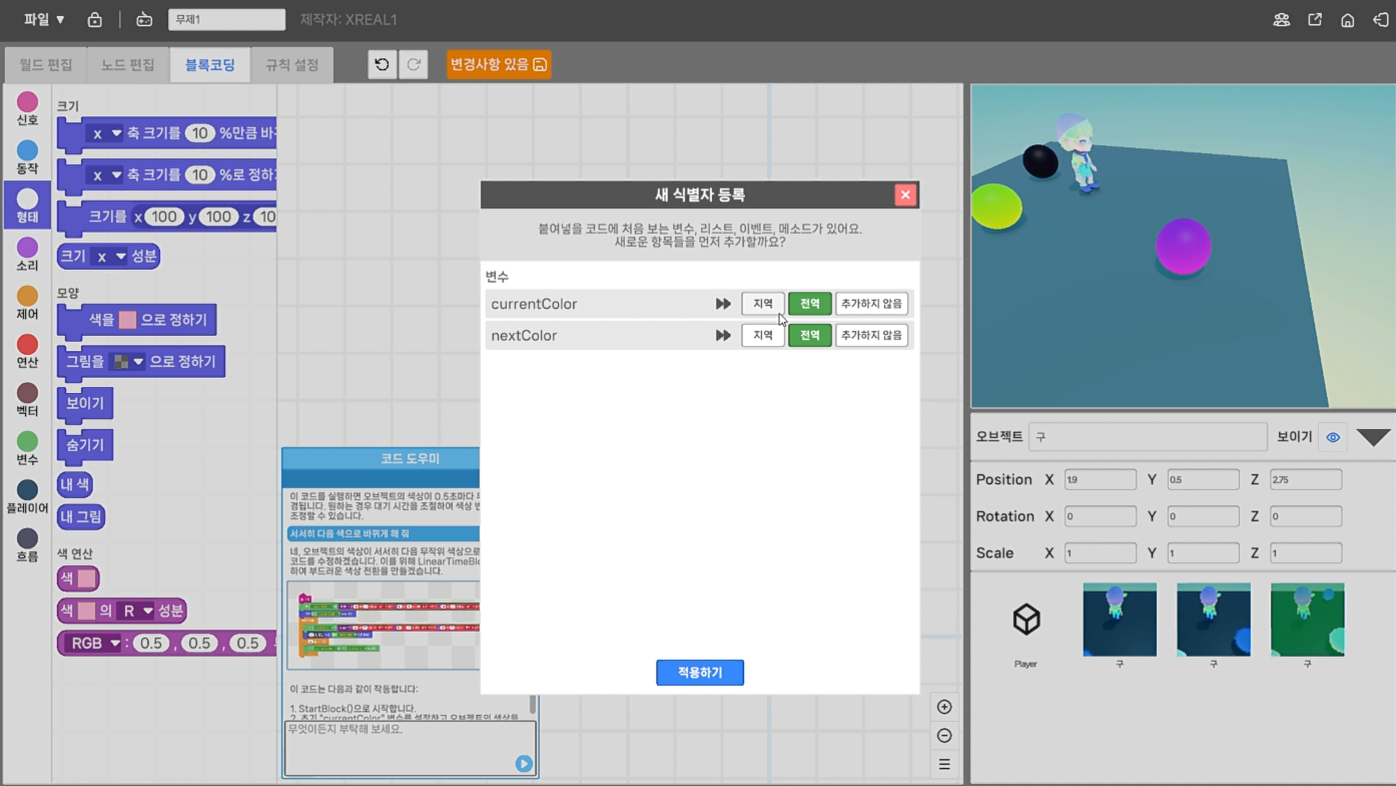Toggle the lock icon in the top bar

pos(94,18)
